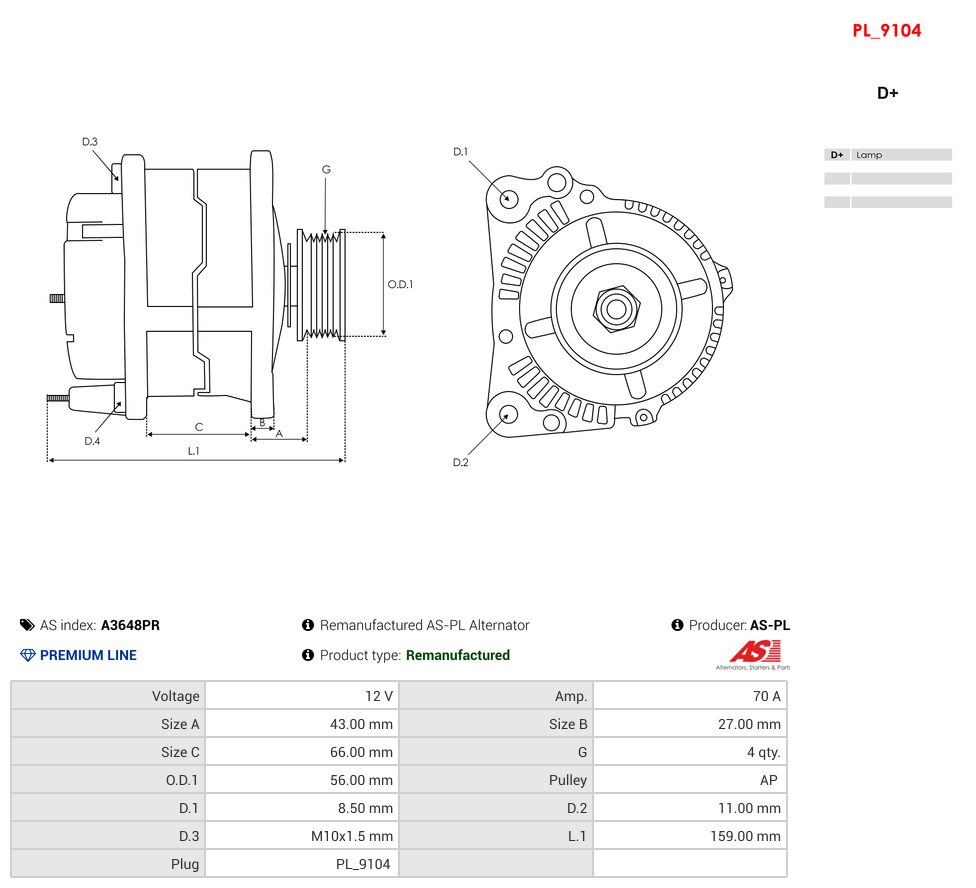
Task: Click the info icon before Remanufactured AS-PL Alternator
Action: tap(307, 625)
